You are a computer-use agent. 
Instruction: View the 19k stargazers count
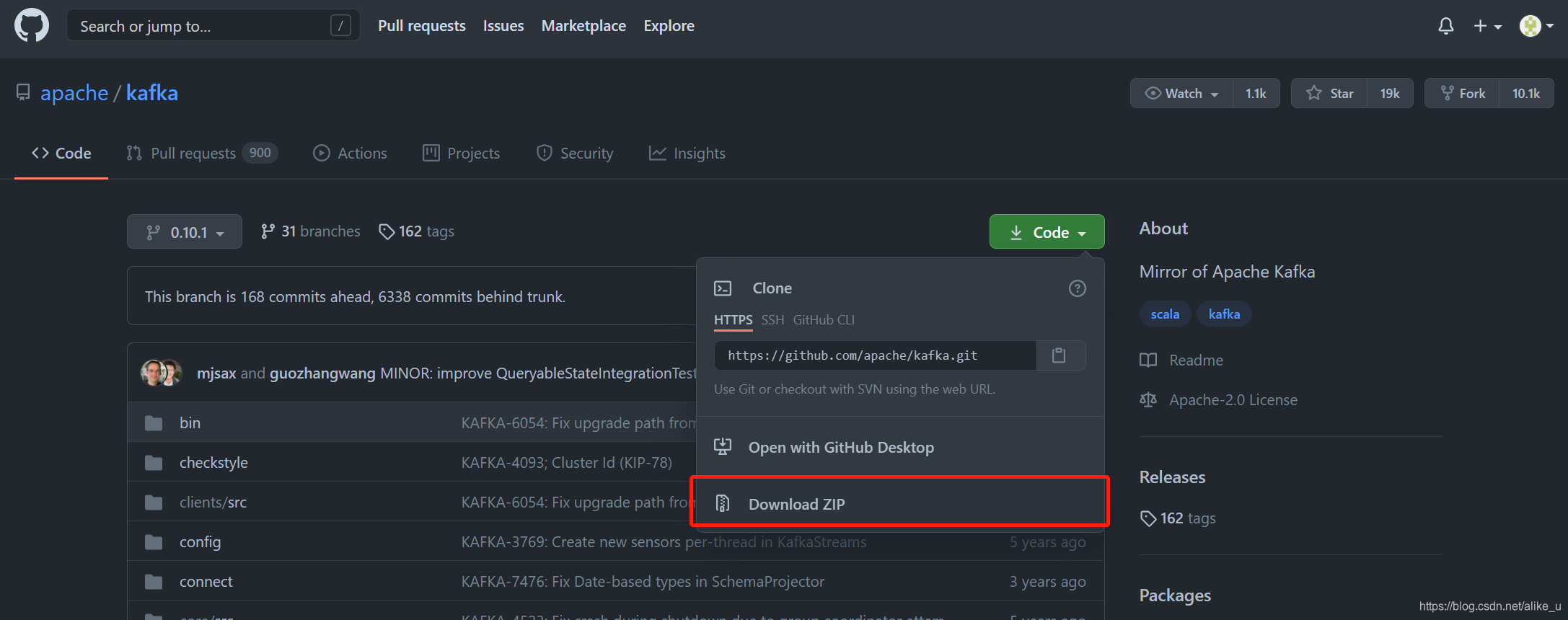point(1390,94)
